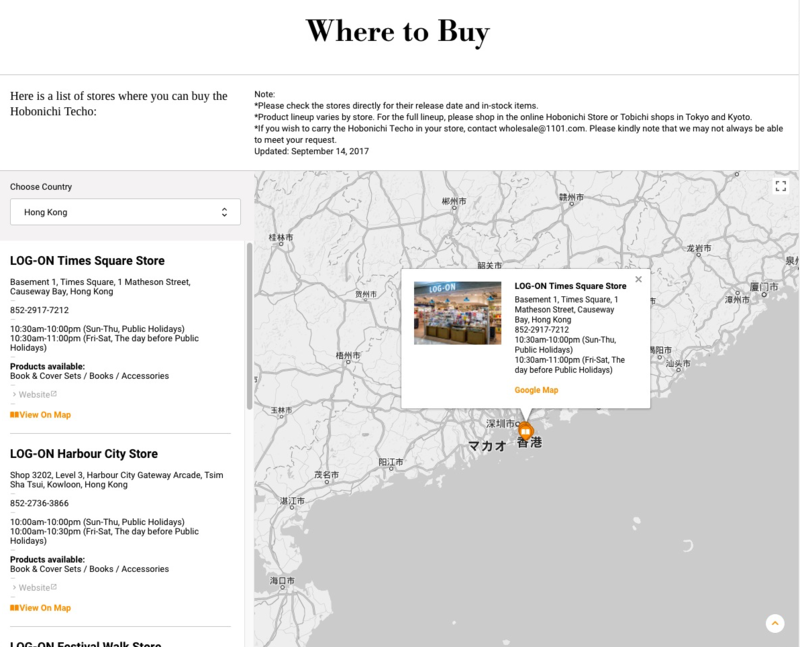Click the Harbour City address text

(116, 480)
